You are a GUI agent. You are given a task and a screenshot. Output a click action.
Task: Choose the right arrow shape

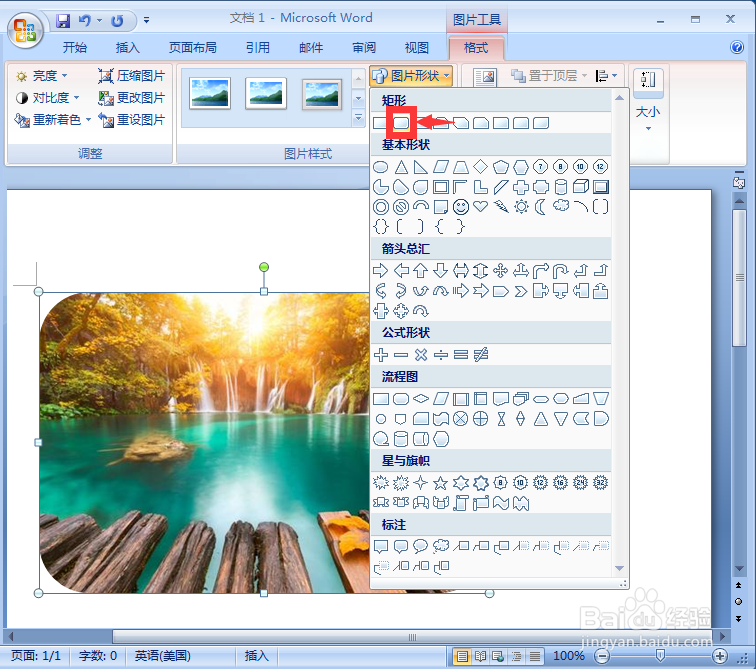(381, 271)
